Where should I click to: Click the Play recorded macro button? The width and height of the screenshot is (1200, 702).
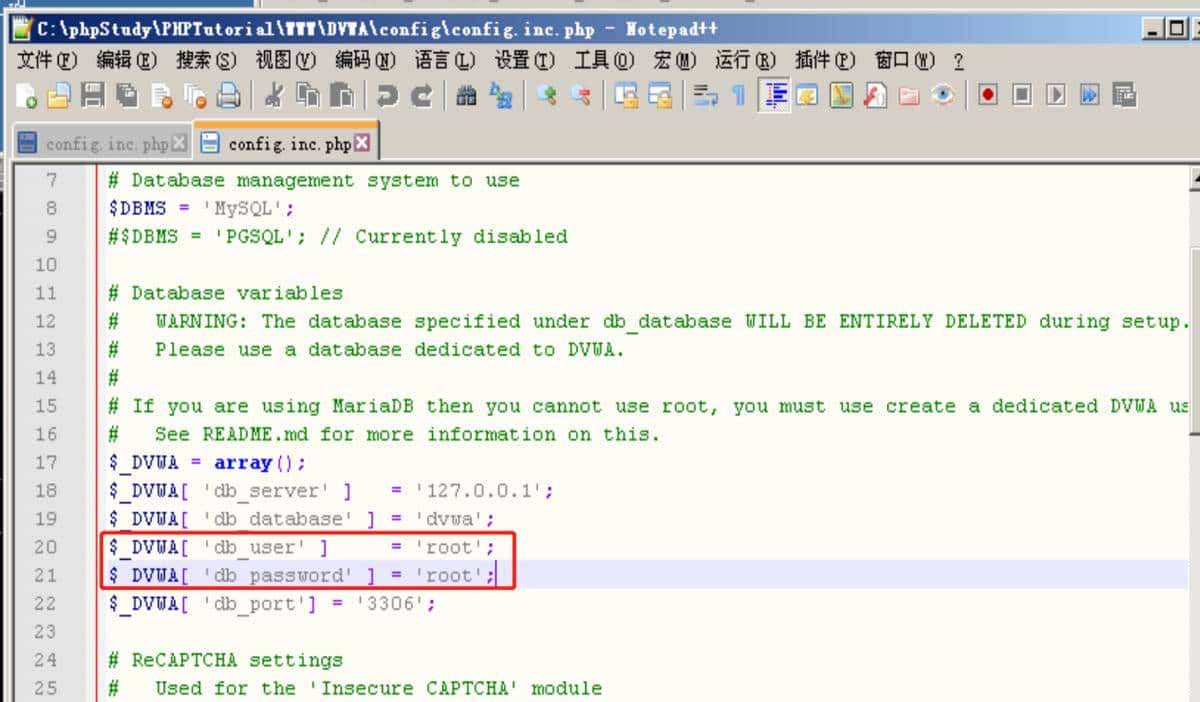(1055, 96)
